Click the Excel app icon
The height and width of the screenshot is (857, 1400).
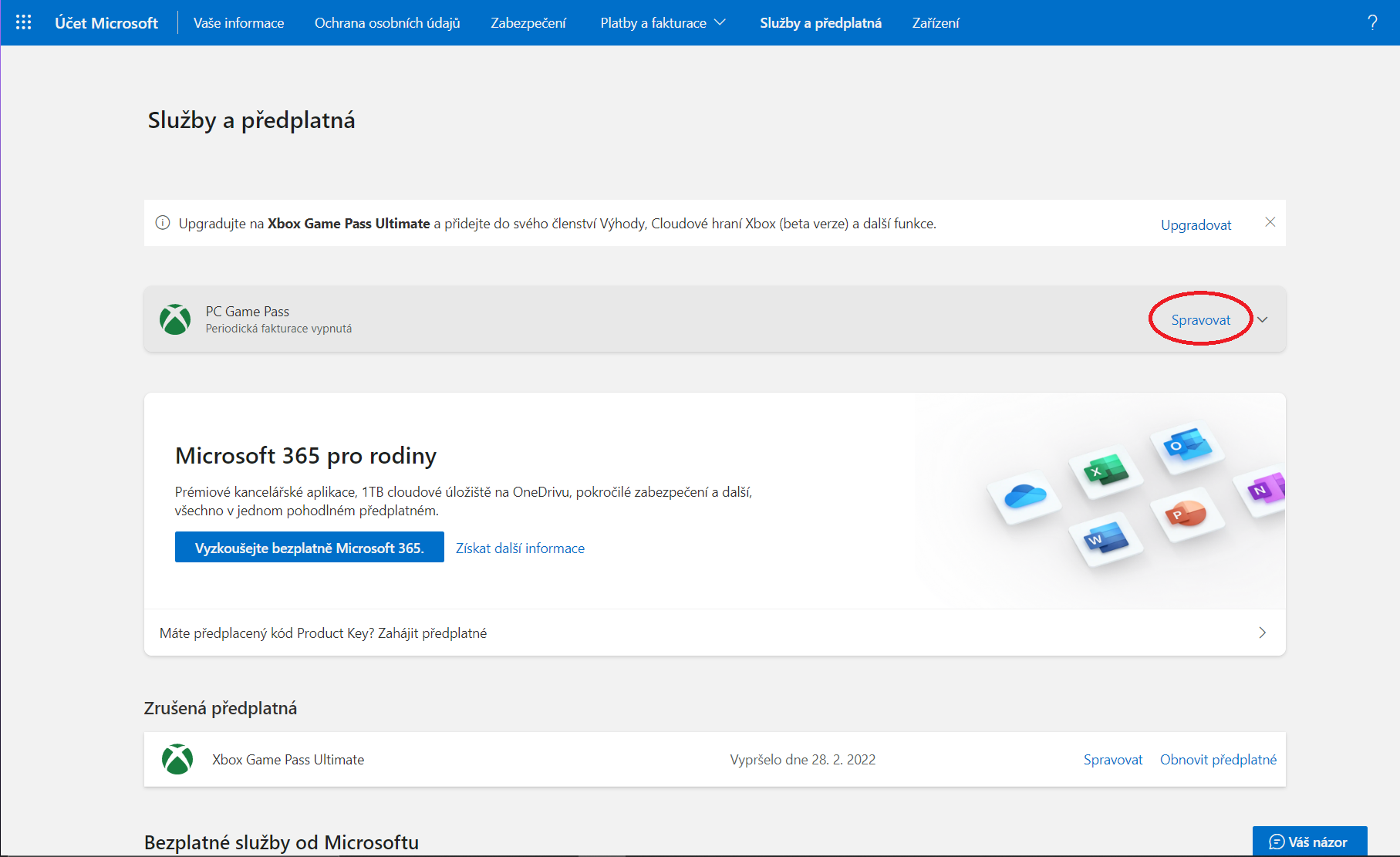(x=1105, y=470)
